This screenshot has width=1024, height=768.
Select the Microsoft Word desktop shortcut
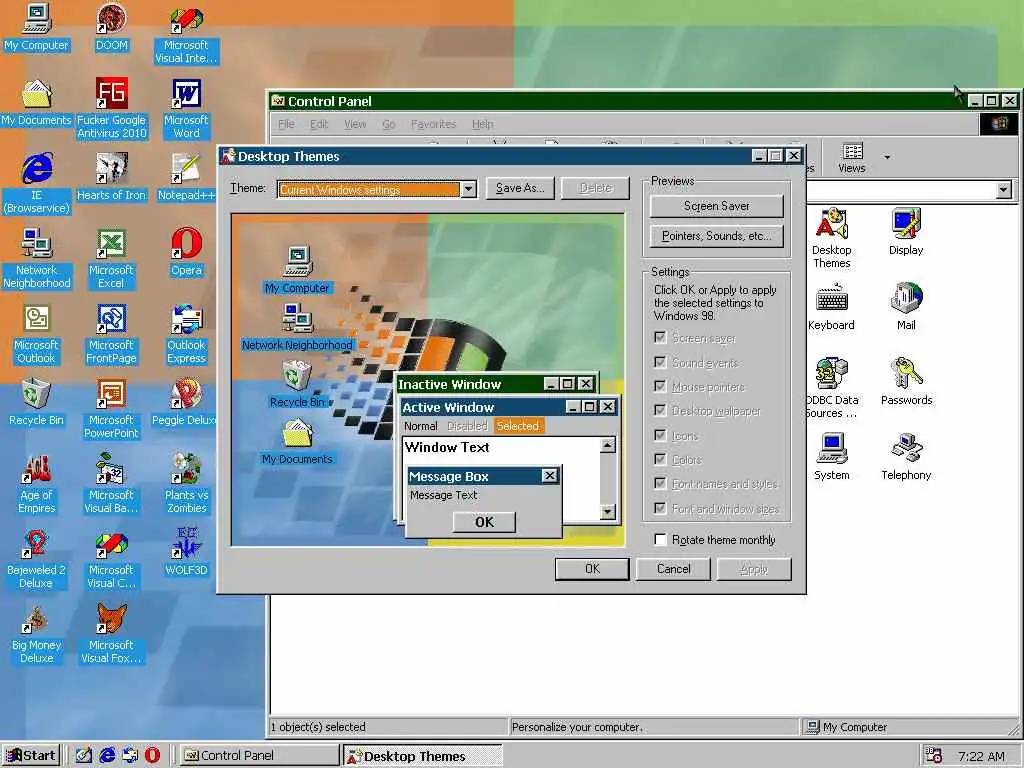[x=186, y=109]
